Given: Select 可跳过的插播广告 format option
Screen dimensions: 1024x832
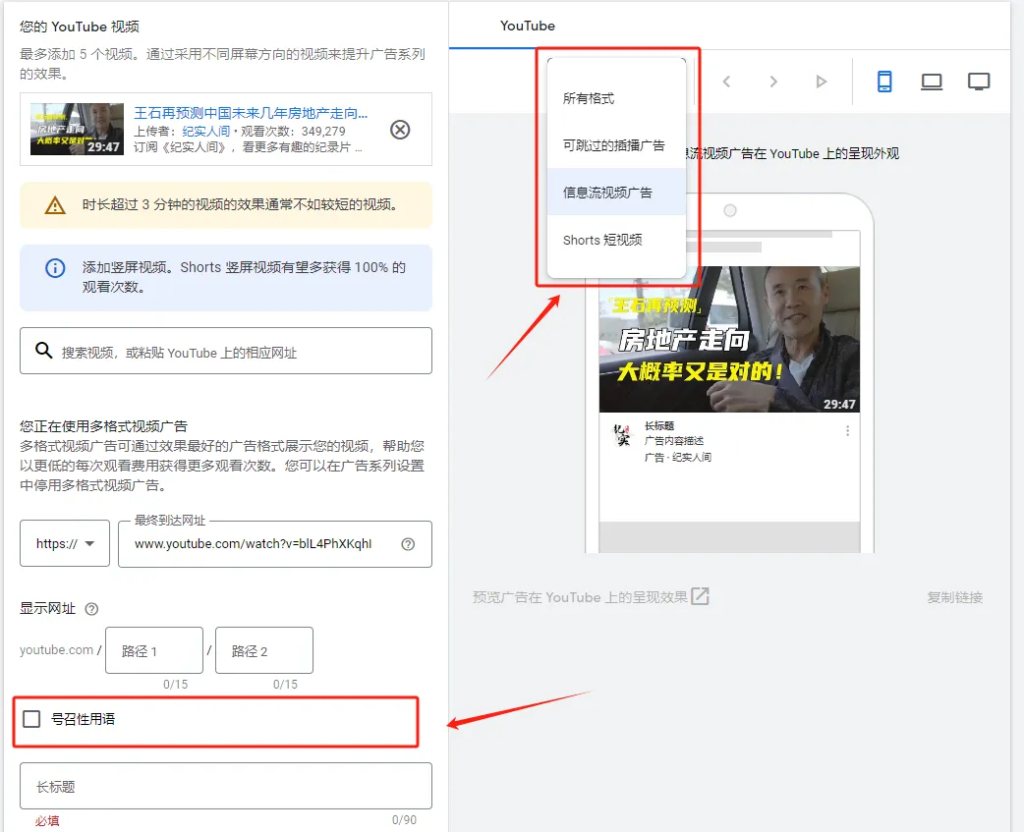Looking at the screenshot, I should click(x=616, y=146).
